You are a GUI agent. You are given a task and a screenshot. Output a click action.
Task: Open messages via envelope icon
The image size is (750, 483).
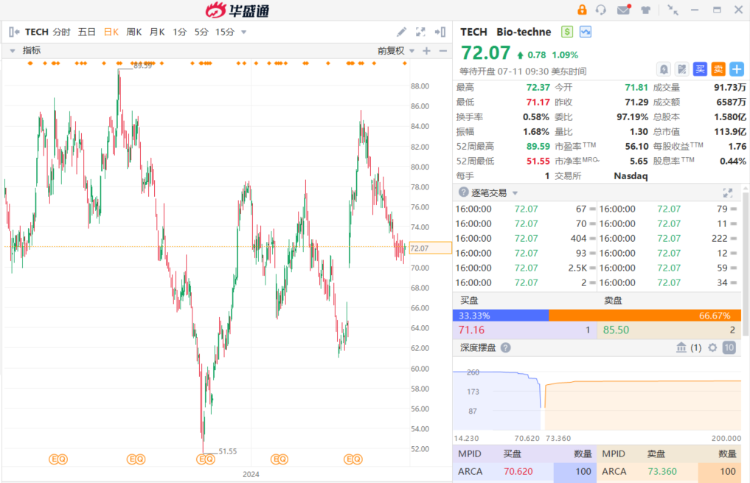(x=624, y=10)
